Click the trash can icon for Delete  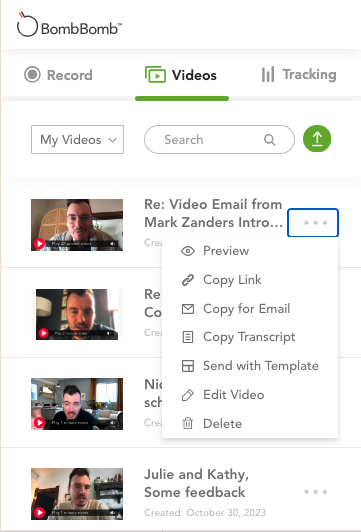(188, 423)
